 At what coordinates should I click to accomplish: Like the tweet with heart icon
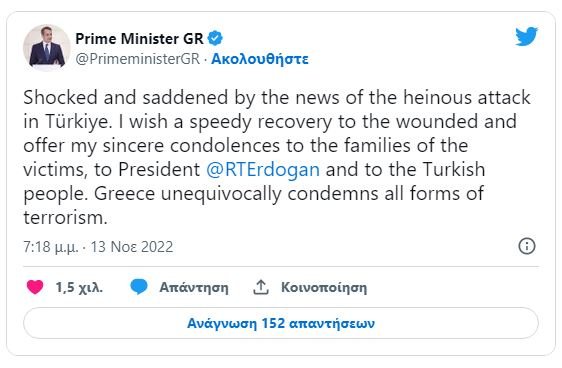(35, 287)
